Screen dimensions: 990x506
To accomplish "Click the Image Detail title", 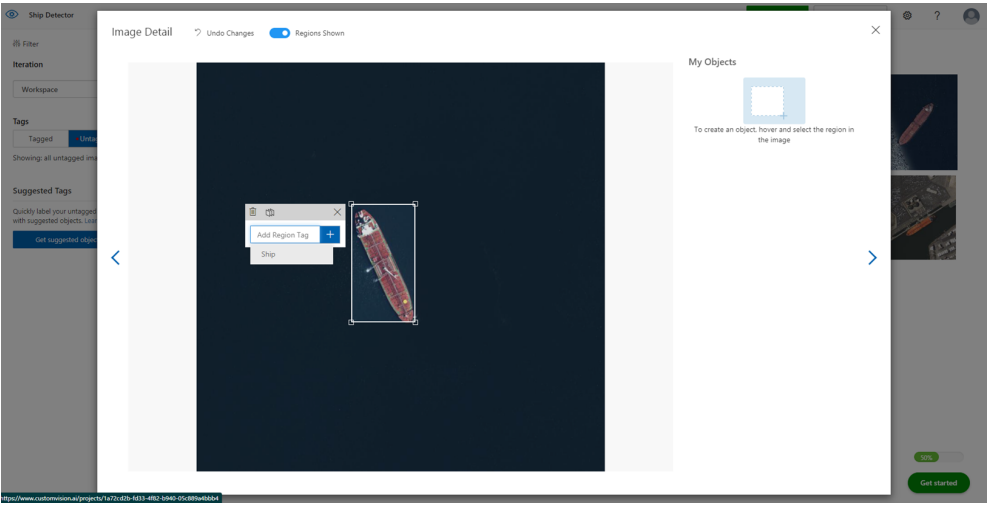I will [x=142, y=32].
